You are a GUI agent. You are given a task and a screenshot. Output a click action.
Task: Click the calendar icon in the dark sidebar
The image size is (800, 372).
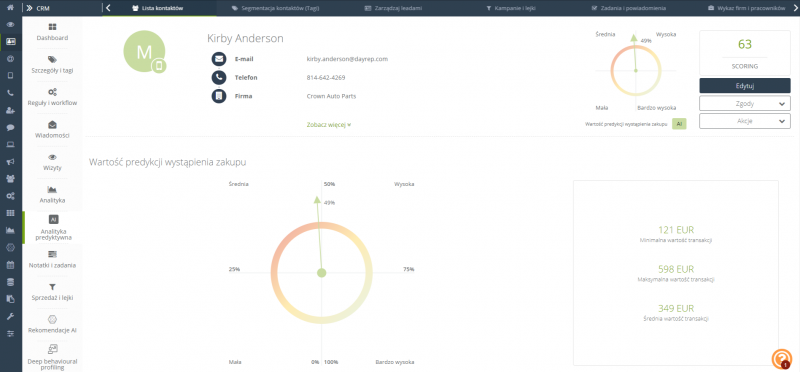click(x=11, y=265)
